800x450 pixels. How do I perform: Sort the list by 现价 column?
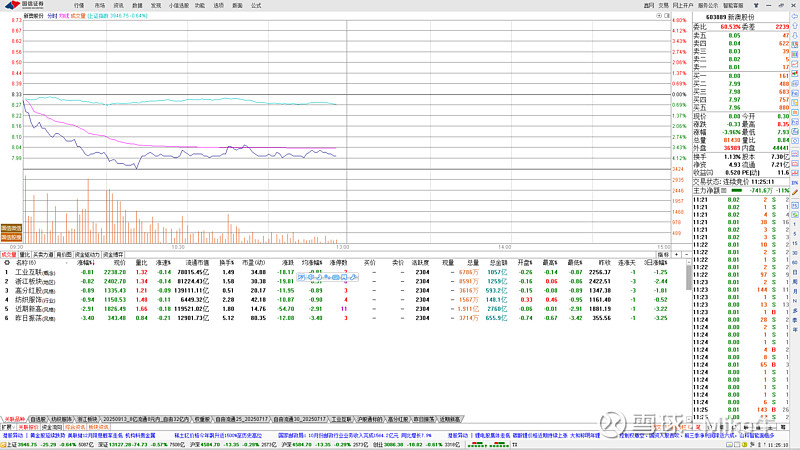coord(120,262)
